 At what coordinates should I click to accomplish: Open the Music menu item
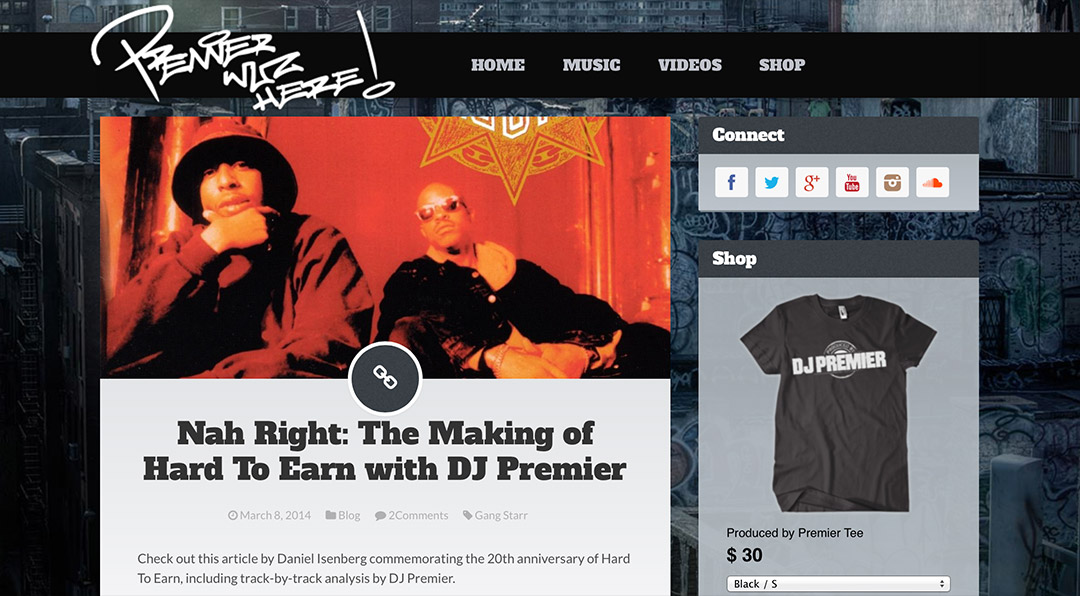click(x=592, y=65)
